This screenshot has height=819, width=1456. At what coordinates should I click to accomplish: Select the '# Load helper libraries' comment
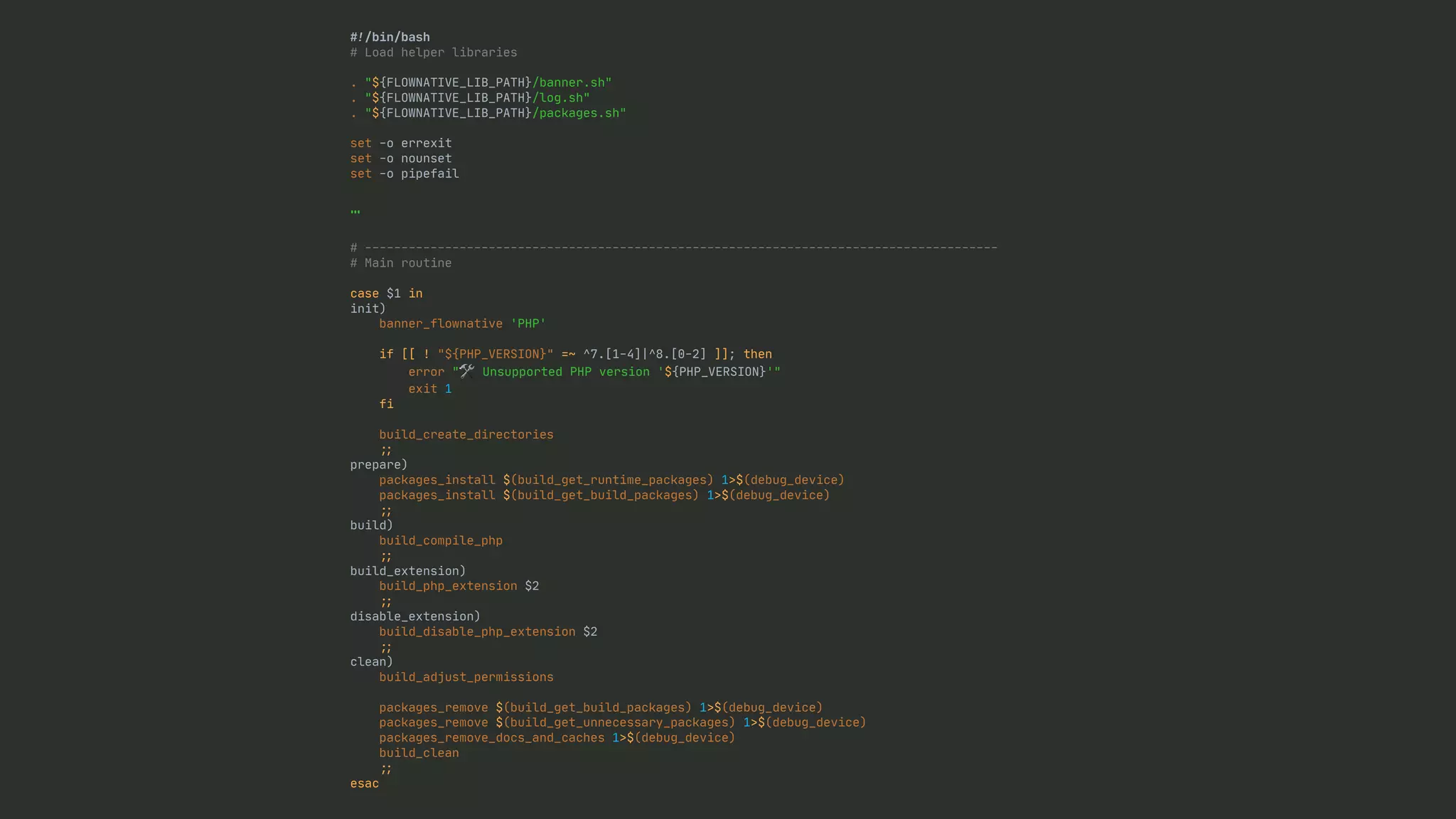(x=434, y=53)
